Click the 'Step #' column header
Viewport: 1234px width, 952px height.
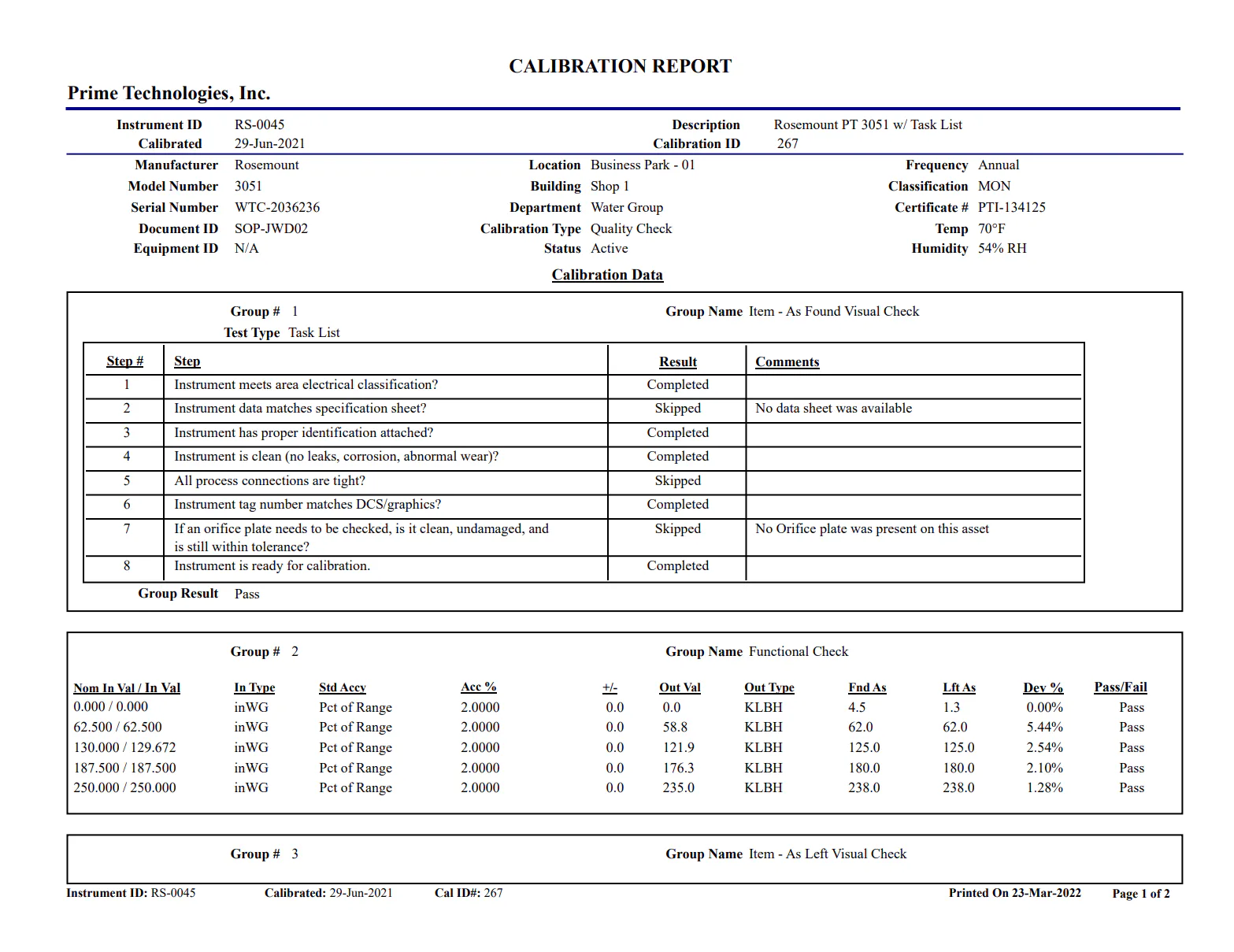click(125, 361)
